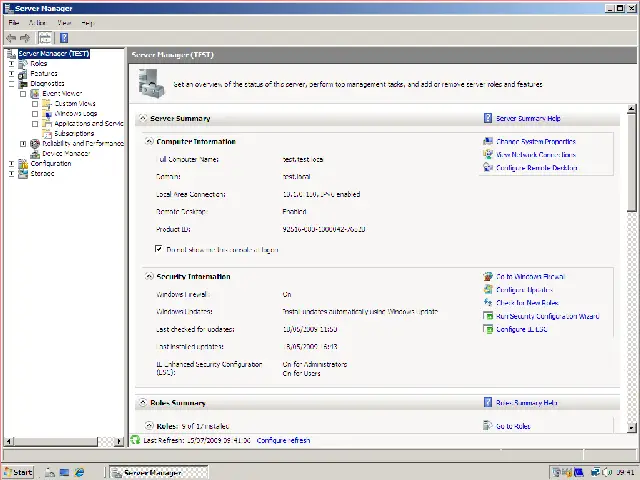Click the Configuration node icon

click(x=23, y=164)
